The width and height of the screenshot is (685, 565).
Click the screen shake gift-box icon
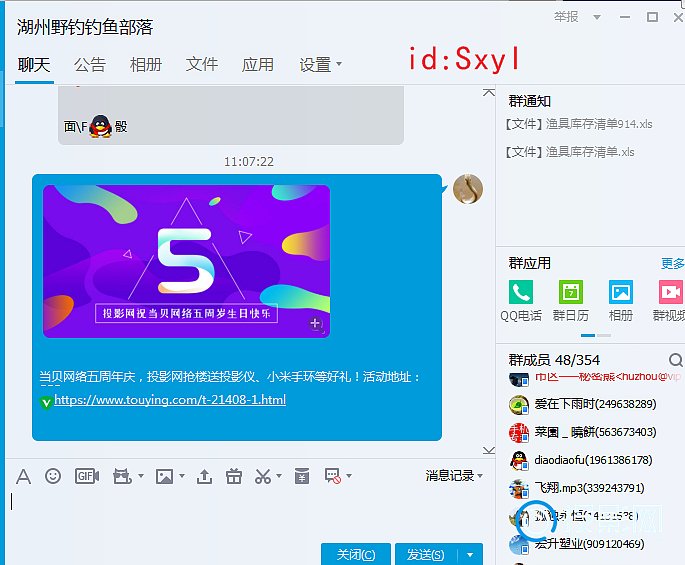(x=122, y=476)
